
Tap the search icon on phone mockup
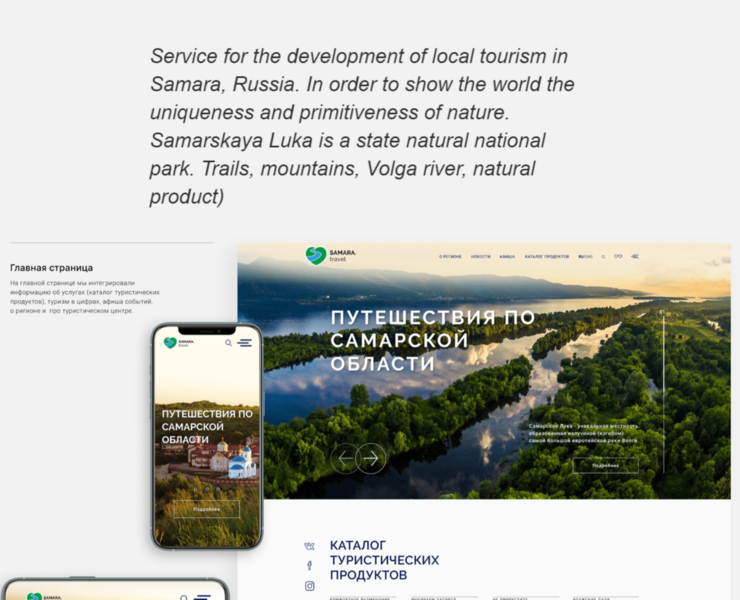click(x=228, y=343)
